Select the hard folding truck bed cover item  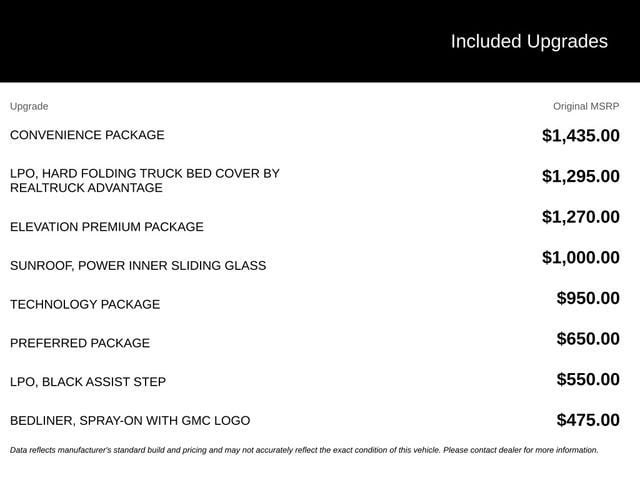[x=145, y=180]
